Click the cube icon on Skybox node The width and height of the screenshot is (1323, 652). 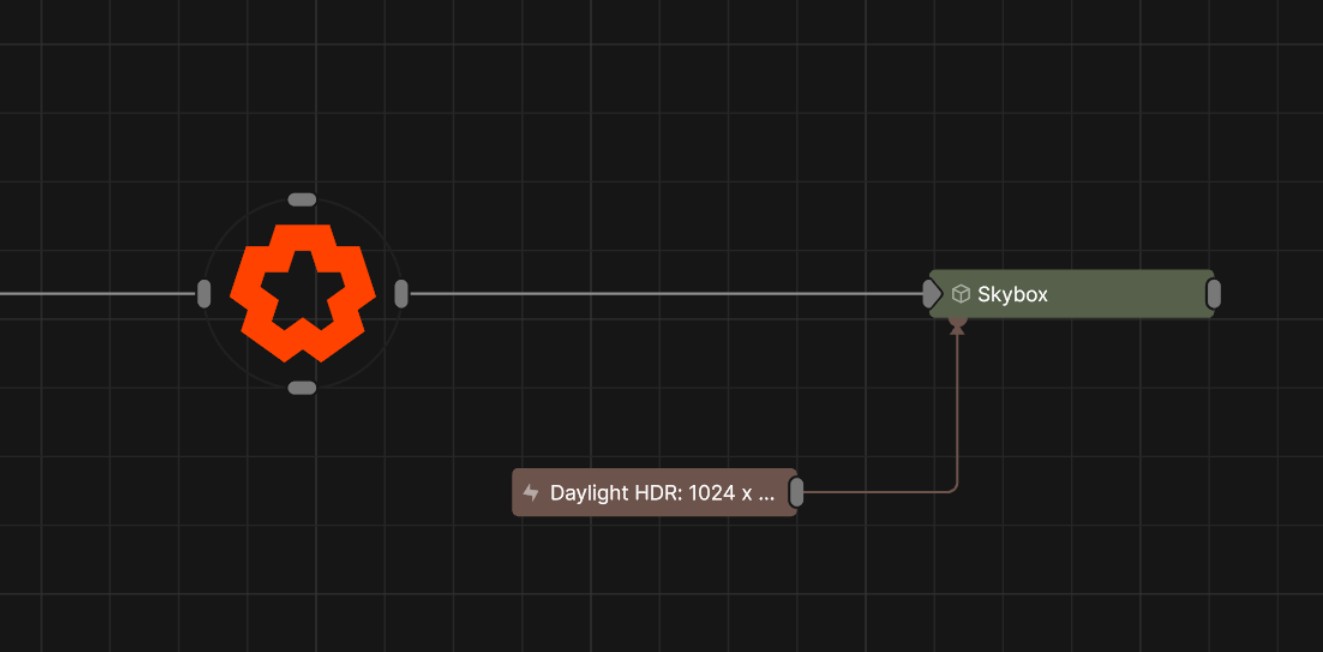960,294
